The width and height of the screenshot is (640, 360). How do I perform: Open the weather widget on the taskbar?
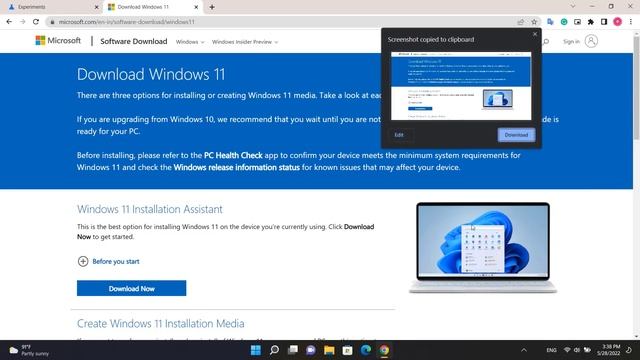[29, 350]
